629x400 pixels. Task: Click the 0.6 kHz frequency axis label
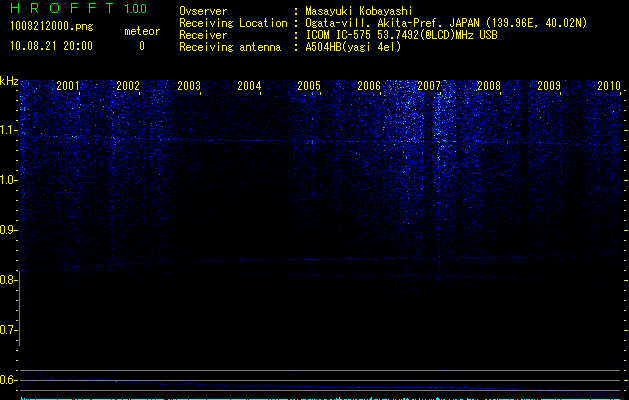[x=8, y=380]
